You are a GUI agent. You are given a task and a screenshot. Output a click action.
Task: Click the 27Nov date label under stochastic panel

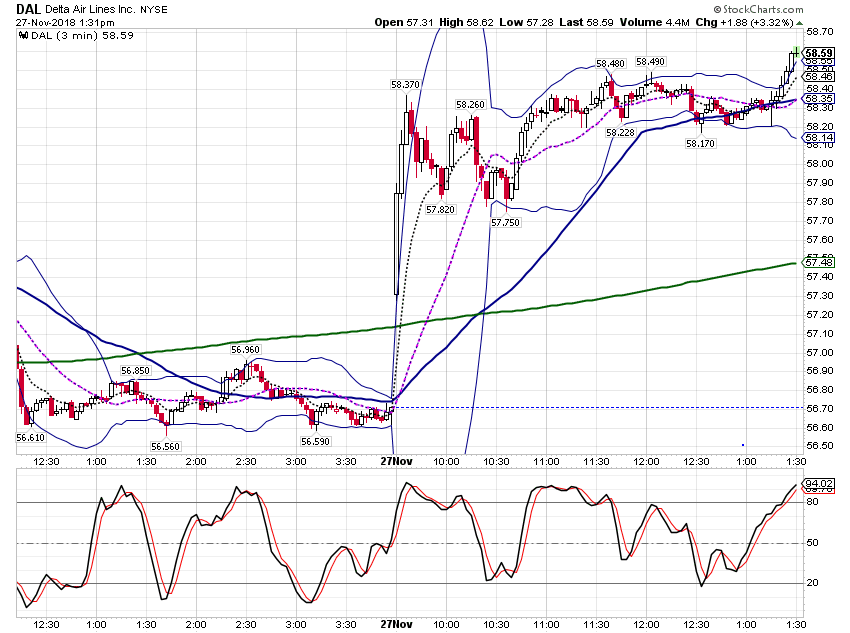point(396,624)
